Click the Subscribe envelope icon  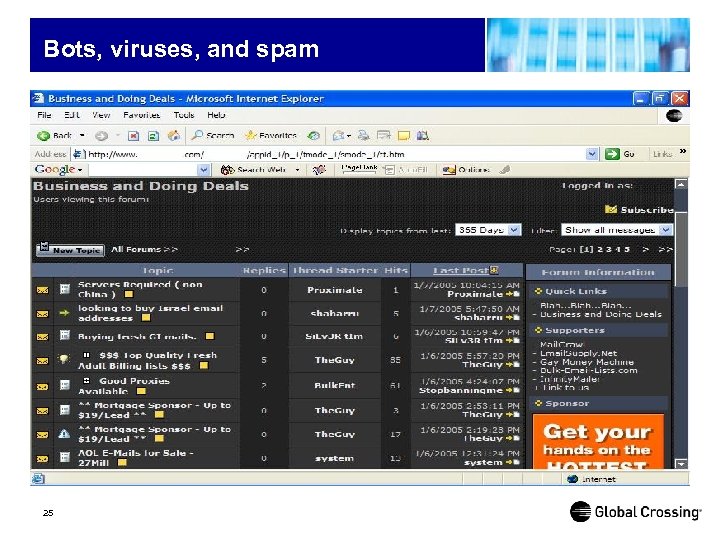[x=611, y=209]
